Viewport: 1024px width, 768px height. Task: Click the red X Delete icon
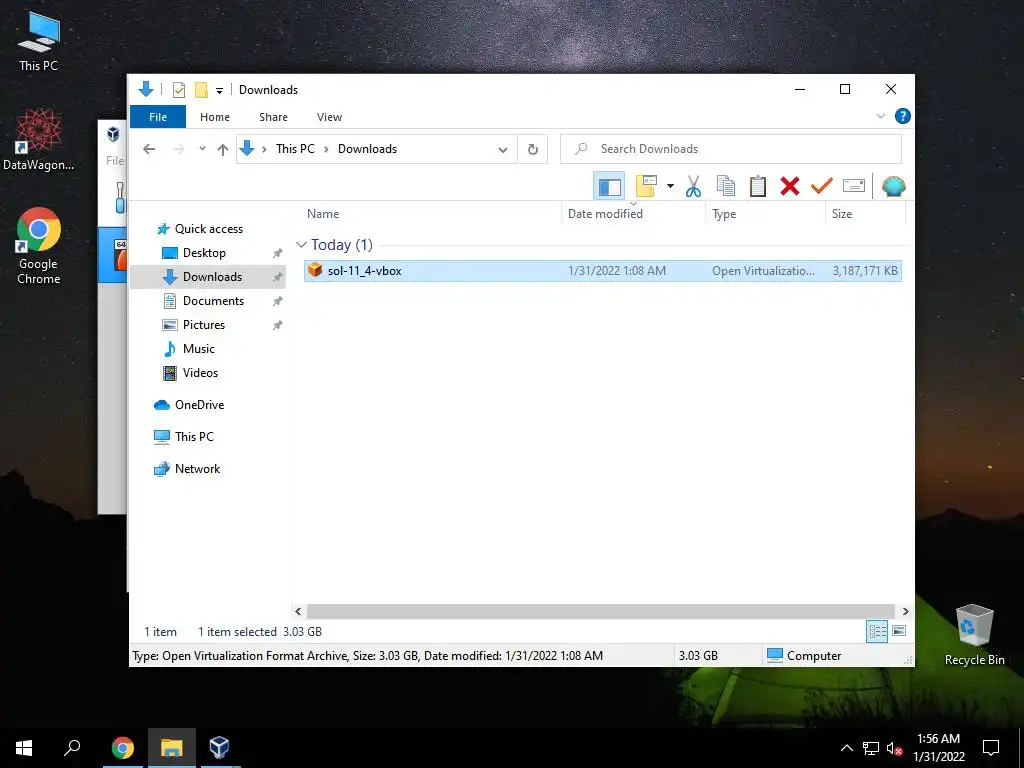click(790, 186)
